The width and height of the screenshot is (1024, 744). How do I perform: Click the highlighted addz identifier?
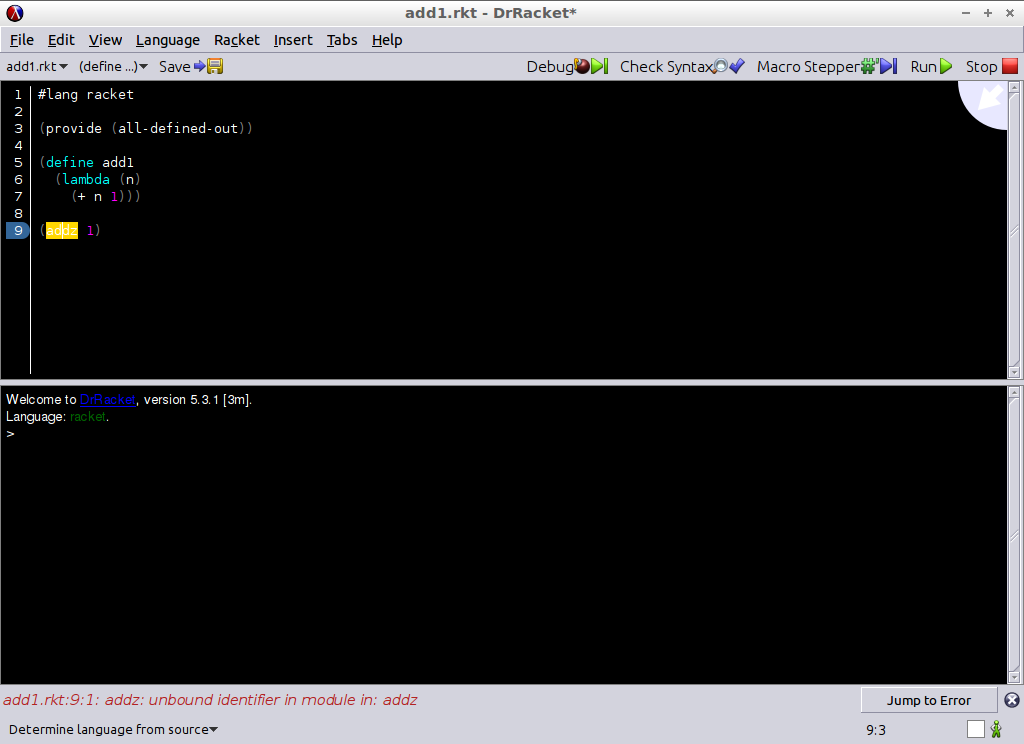coord(62,230)
